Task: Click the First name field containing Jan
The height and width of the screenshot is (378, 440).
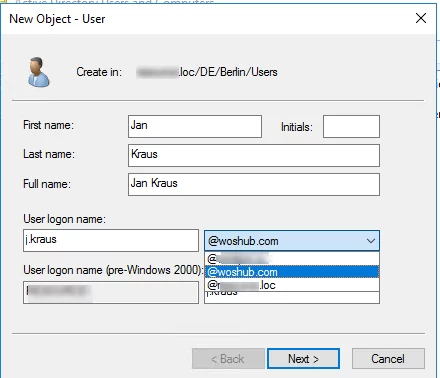Action: pyautogui.click(x=195, y=126)
